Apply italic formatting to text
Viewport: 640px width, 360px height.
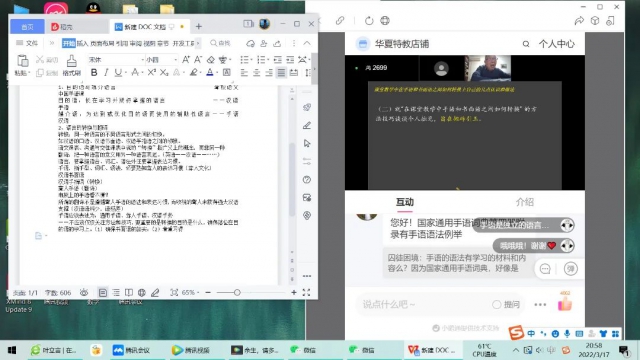click(106, 73)
